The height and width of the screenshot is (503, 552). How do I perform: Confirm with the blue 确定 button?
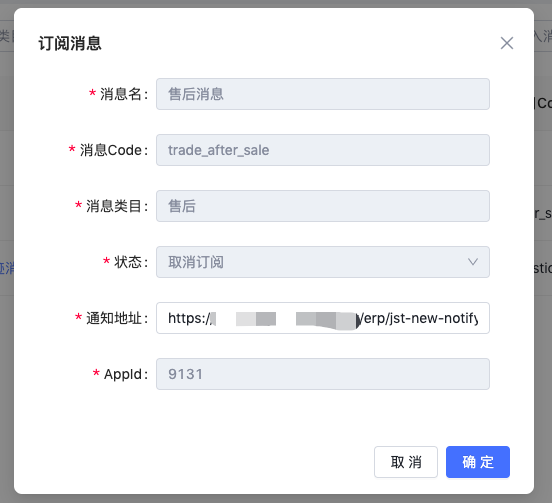pyautogui.click(x=478, y=462)
